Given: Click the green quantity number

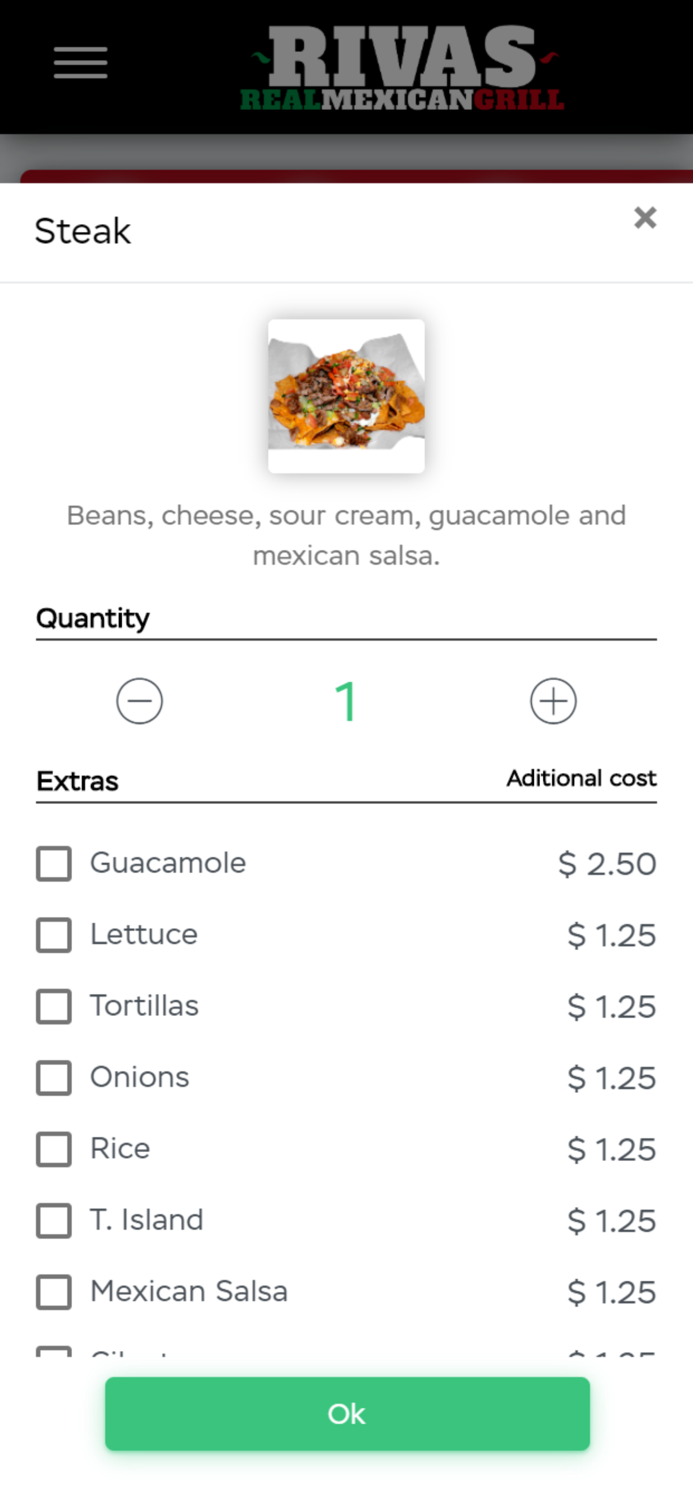Looking at the screenshot, I should (346, 701).
